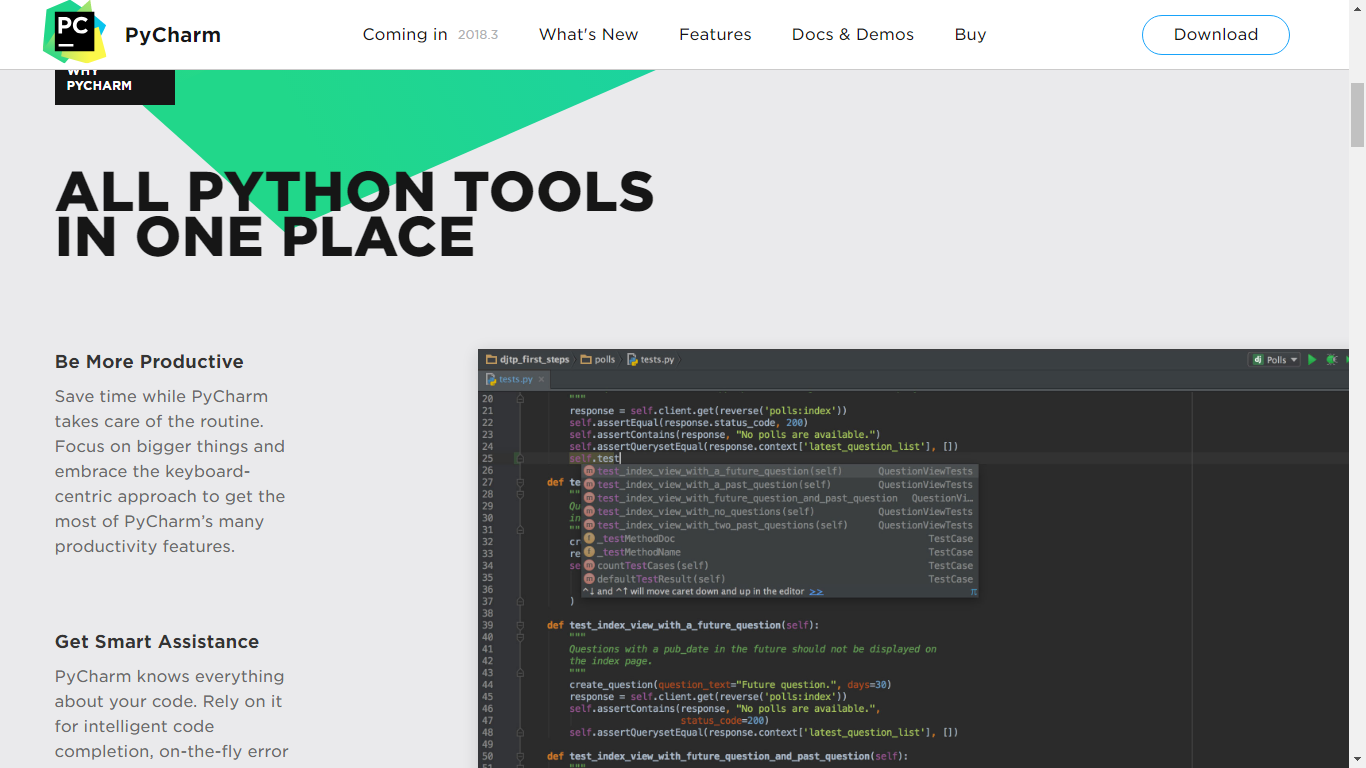Go to What's New in navigation
1366x768 pixels.
pyautogui.click(x=588, y=35)
